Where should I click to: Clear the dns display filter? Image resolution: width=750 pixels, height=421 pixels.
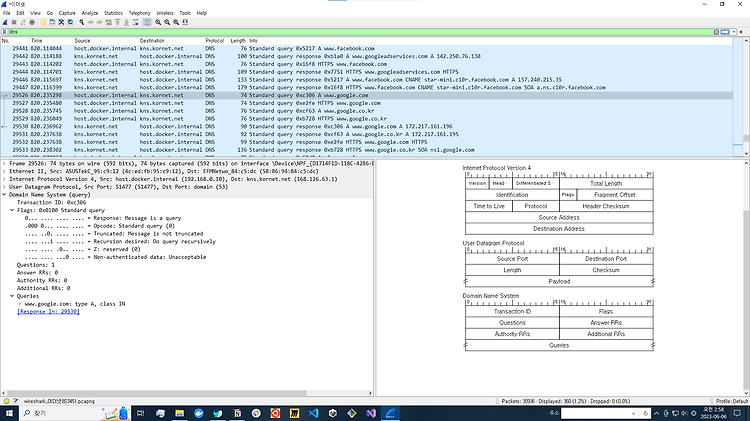[716, 32]
